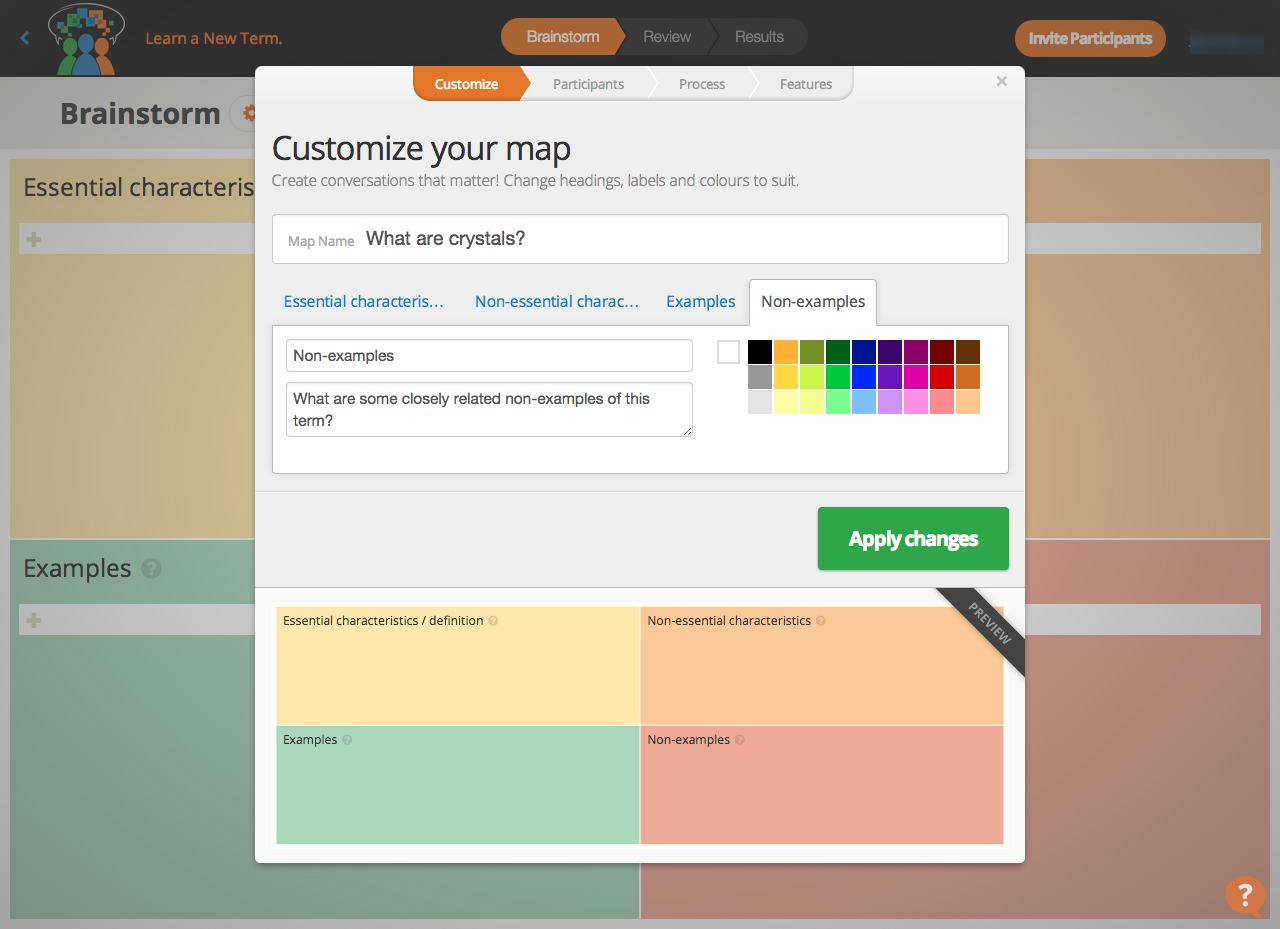The height and width of the screenshot is (929, 1280).
Task: Pick the light grey swatch in bottom row
Action: click(760, 402)
